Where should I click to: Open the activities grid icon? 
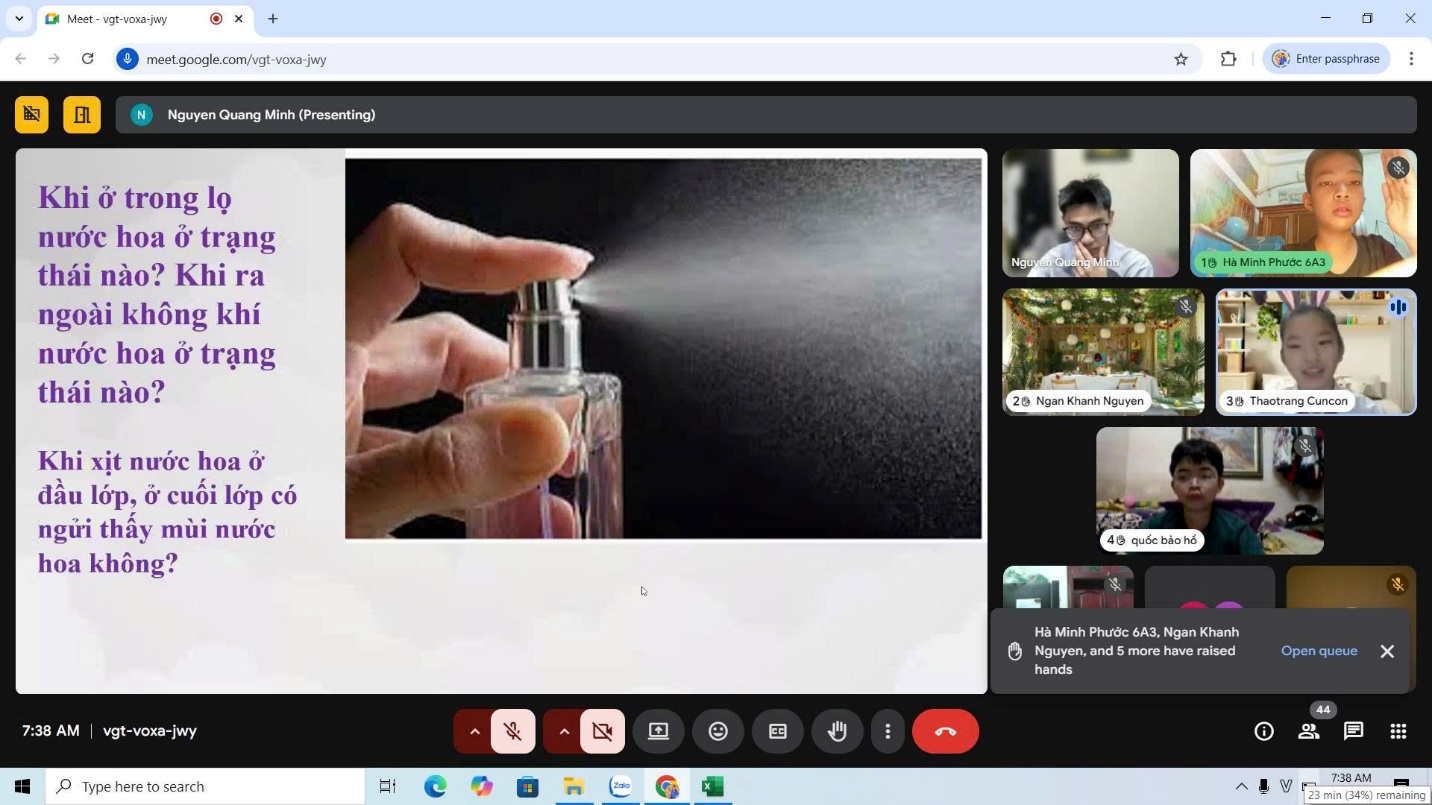[x=1398, y=731]
